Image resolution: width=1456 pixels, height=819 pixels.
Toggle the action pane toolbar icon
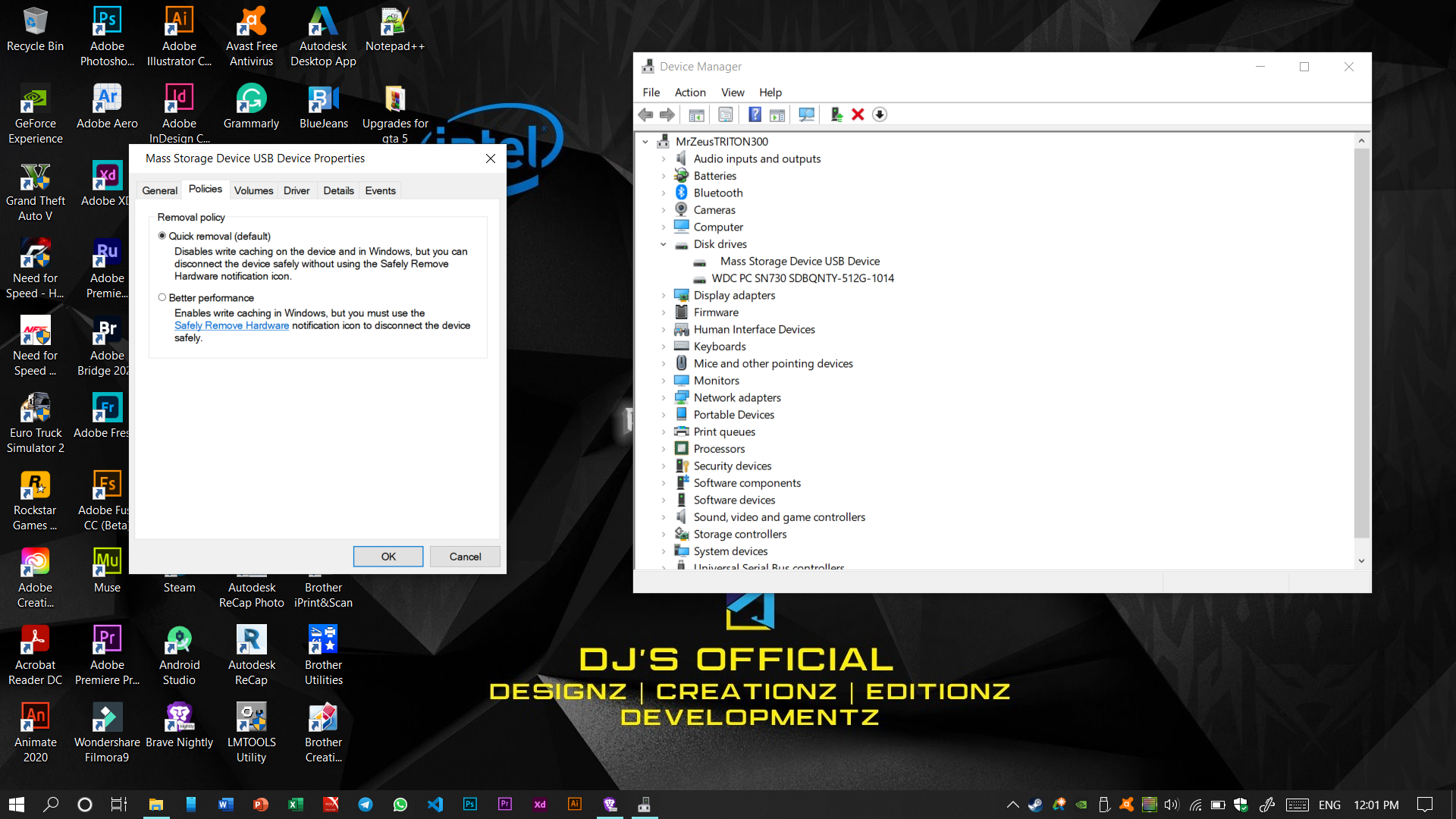pyautogui.click(x=777, y=115)
